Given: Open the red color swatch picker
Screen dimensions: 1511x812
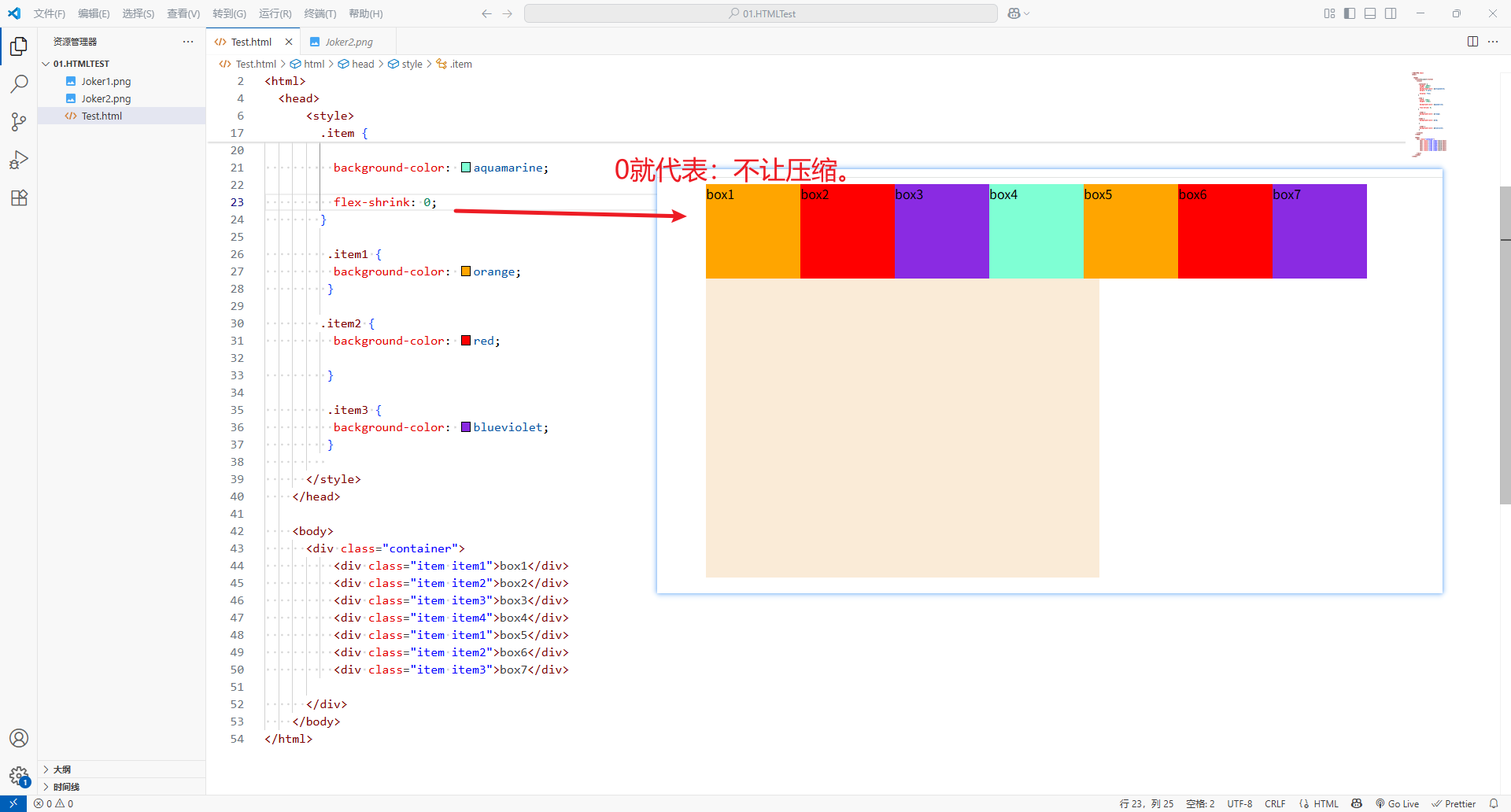Looking at the screenshot, I should (x=466, y=341).
